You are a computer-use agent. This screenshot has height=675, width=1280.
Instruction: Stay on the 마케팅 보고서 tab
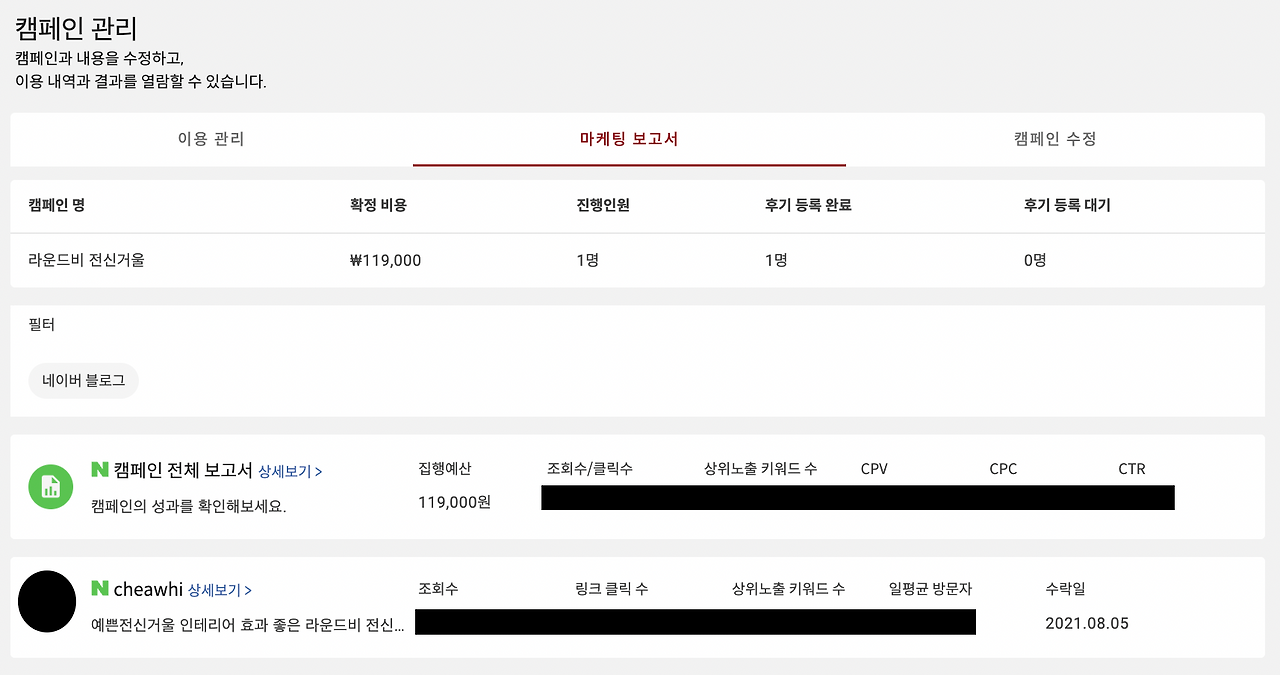point(629,140)
